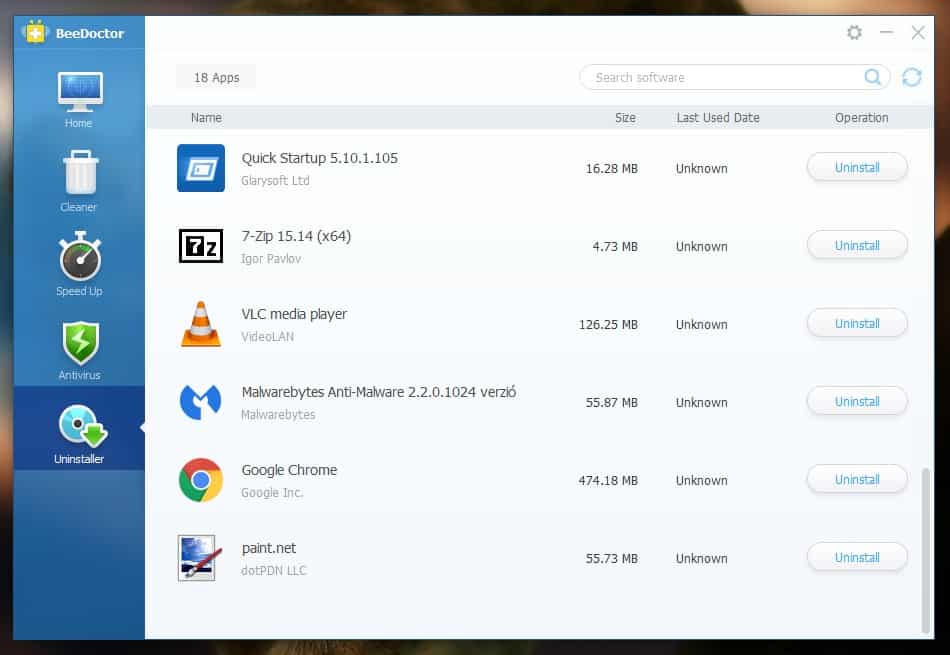The image size is (950, 655).
Task: Click the 7-Zip app icon
Action: click(201, 245)
